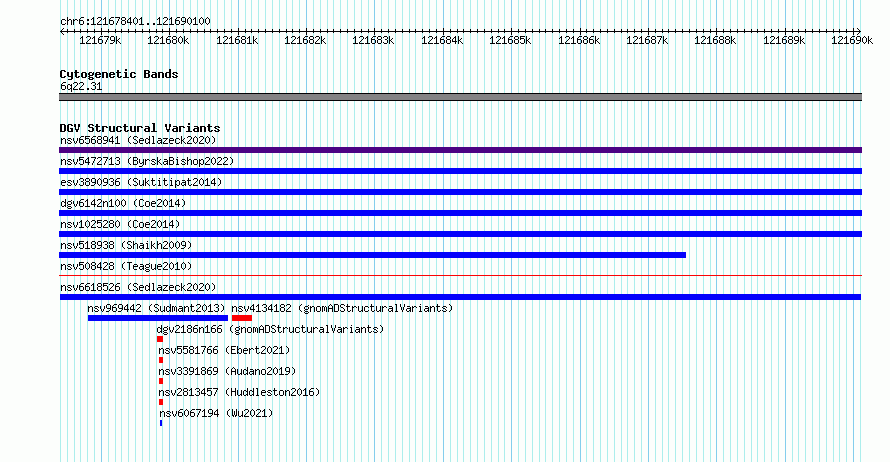Click the 121689k ruler position

coord(783,40)
